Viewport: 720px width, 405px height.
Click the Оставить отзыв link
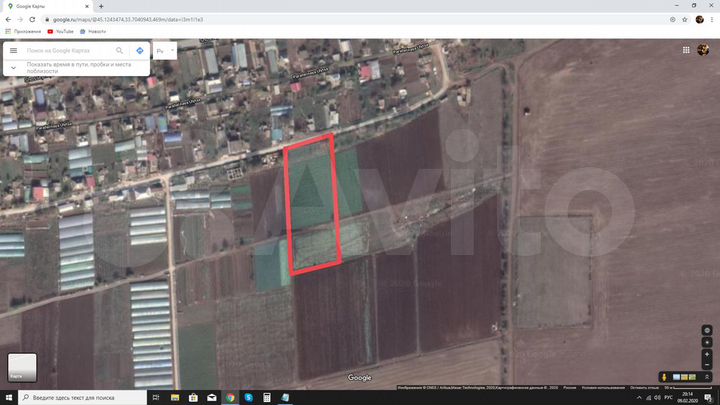(x=644, y=388)
